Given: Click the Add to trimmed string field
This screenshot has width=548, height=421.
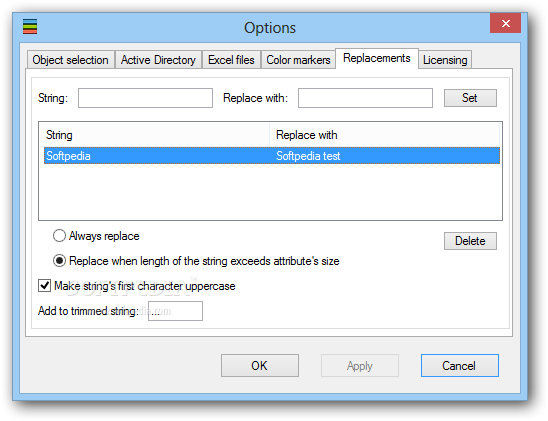Looking at the screenshot, I should click(175, 311).
